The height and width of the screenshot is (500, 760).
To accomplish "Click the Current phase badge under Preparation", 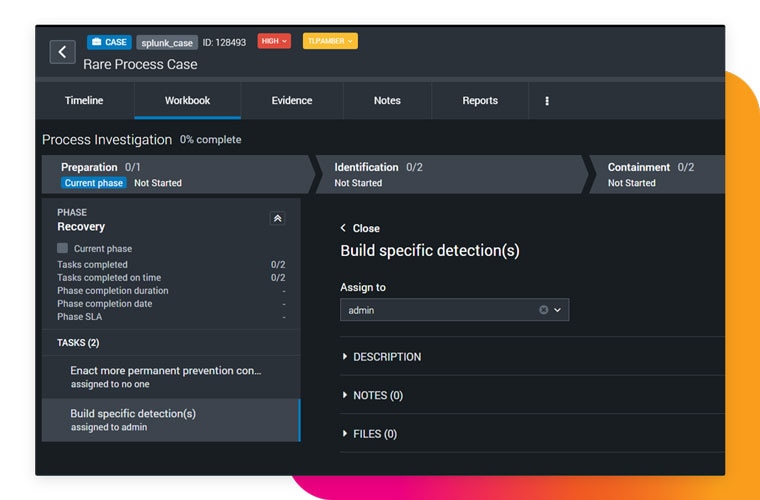I will 94,183.
